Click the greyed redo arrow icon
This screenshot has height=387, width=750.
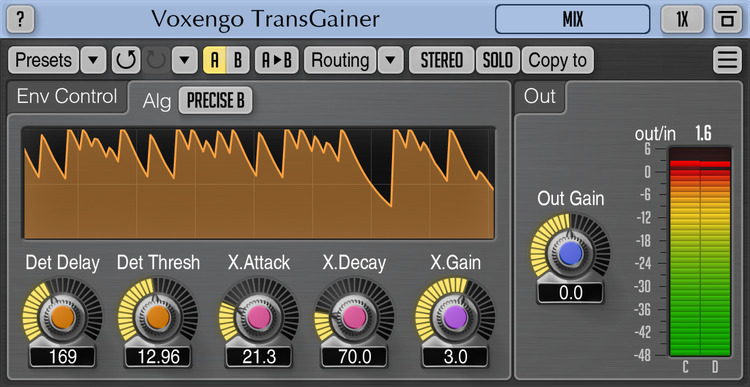coord(156,60)
